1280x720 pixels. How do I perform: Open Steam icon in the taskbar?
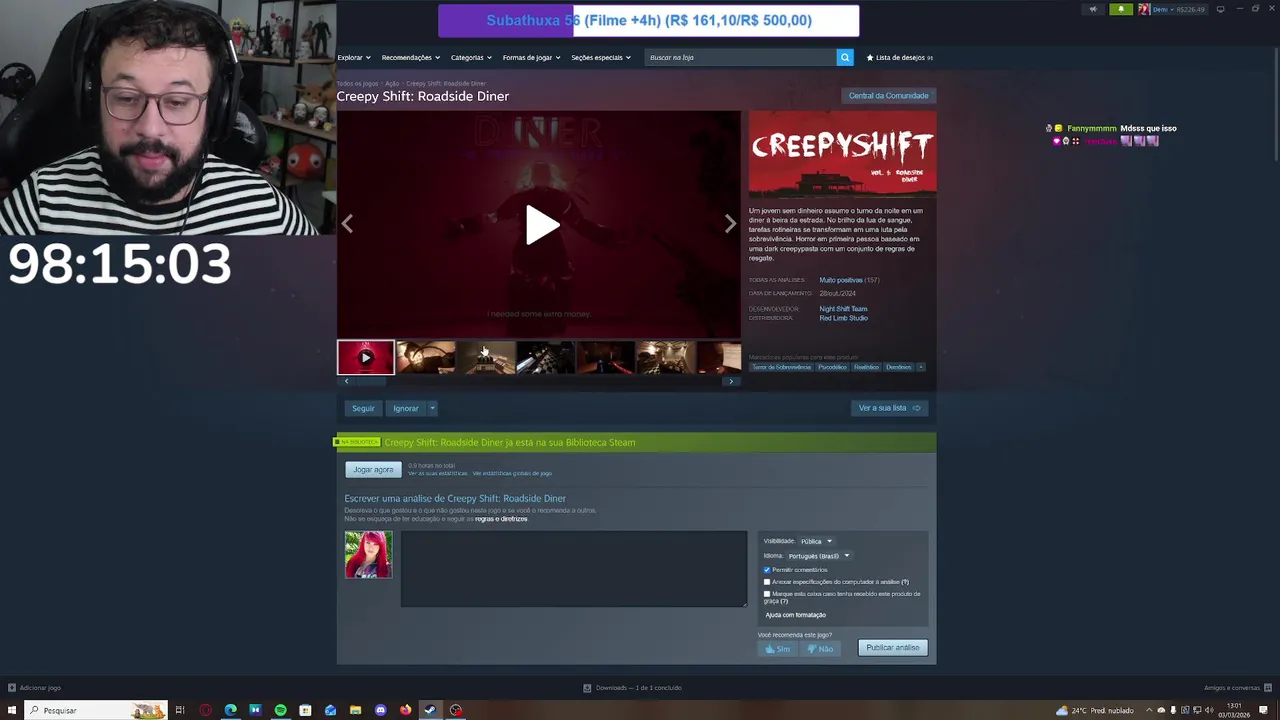click(x=430, y=710)
